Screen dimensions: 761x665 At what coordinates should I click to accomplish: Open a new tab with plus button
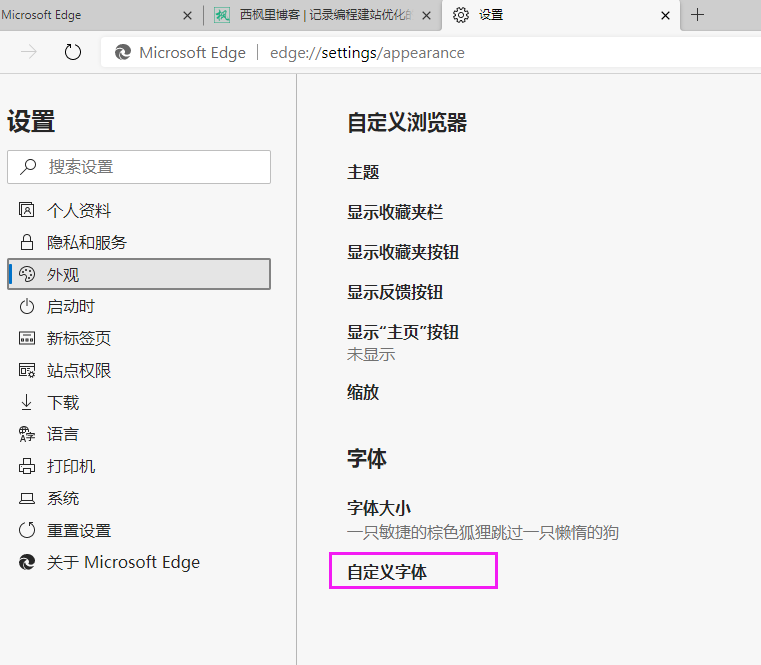pyautogui.click(x=697, y=15)
